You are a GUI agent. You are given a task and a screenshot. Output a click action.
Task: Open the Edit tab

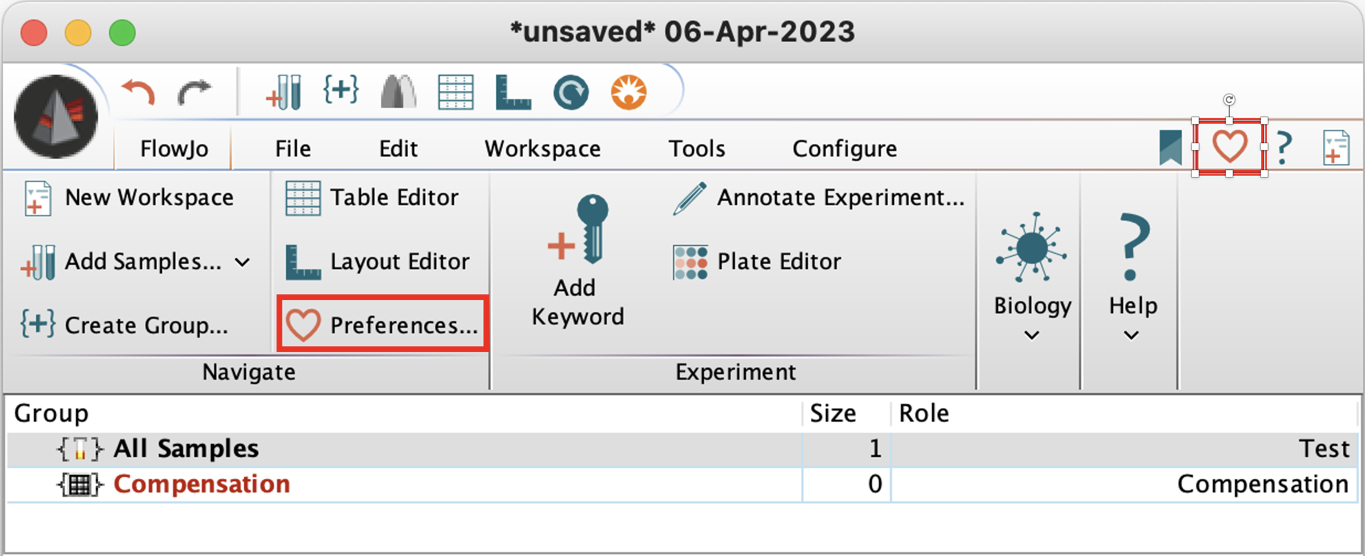pyautogui.click(x=398, y=149)
